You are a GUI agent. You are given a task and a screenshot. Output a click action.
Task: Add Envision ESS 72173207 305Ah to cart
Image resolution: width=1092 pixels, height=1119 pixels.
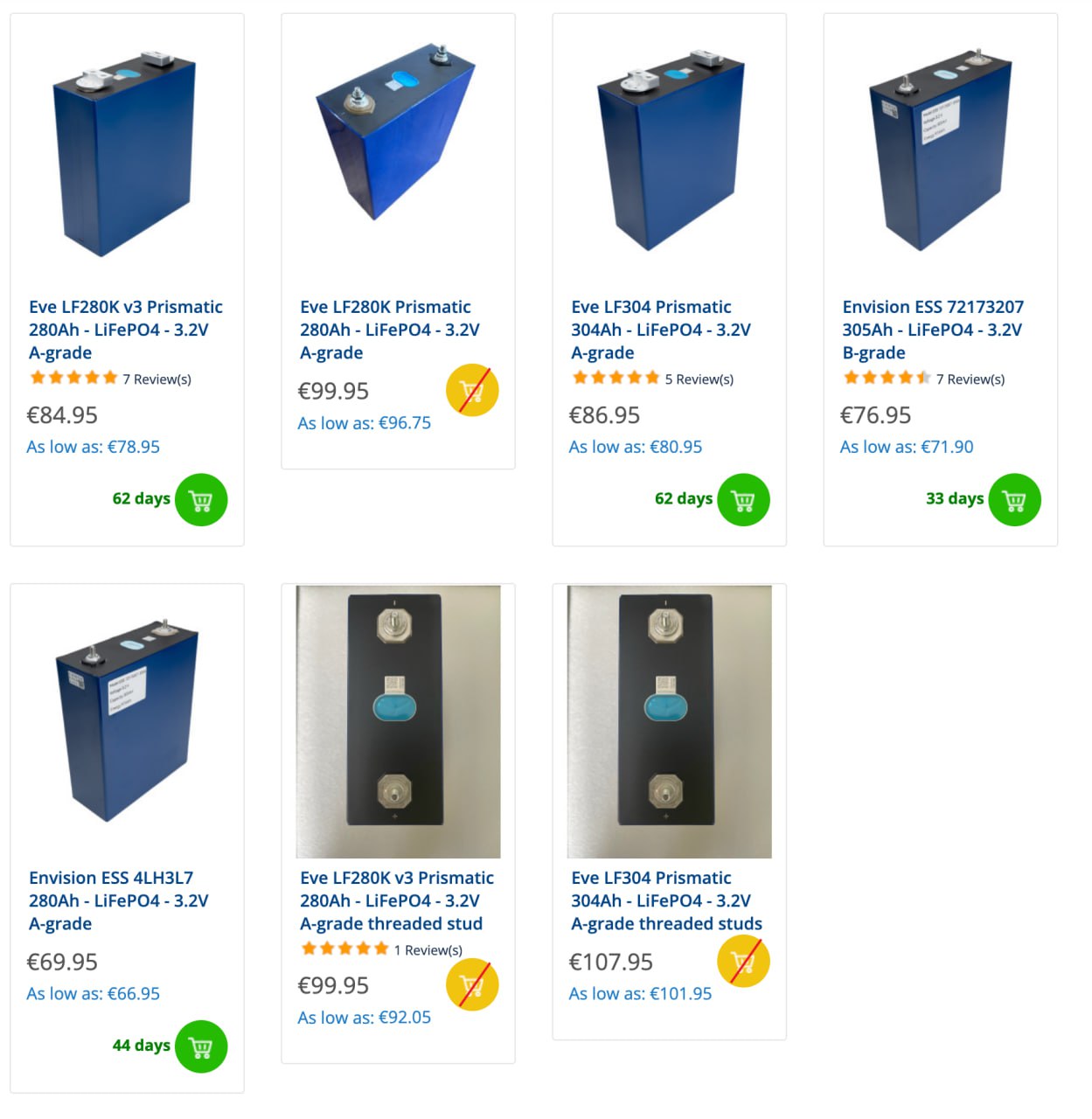point(1014,500)
